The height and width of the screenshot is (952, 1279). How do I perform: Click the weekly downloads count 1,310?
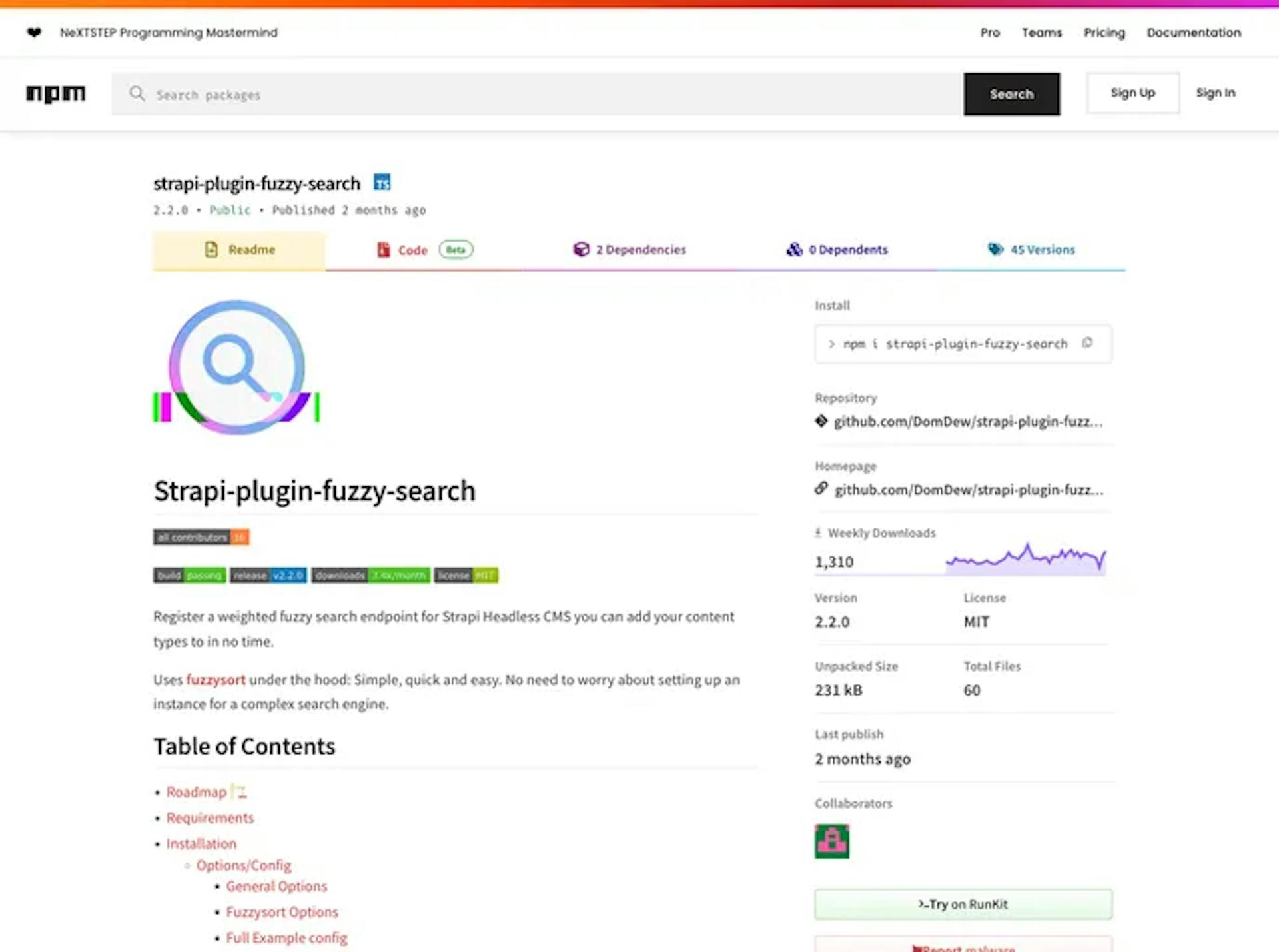point(834,562)
